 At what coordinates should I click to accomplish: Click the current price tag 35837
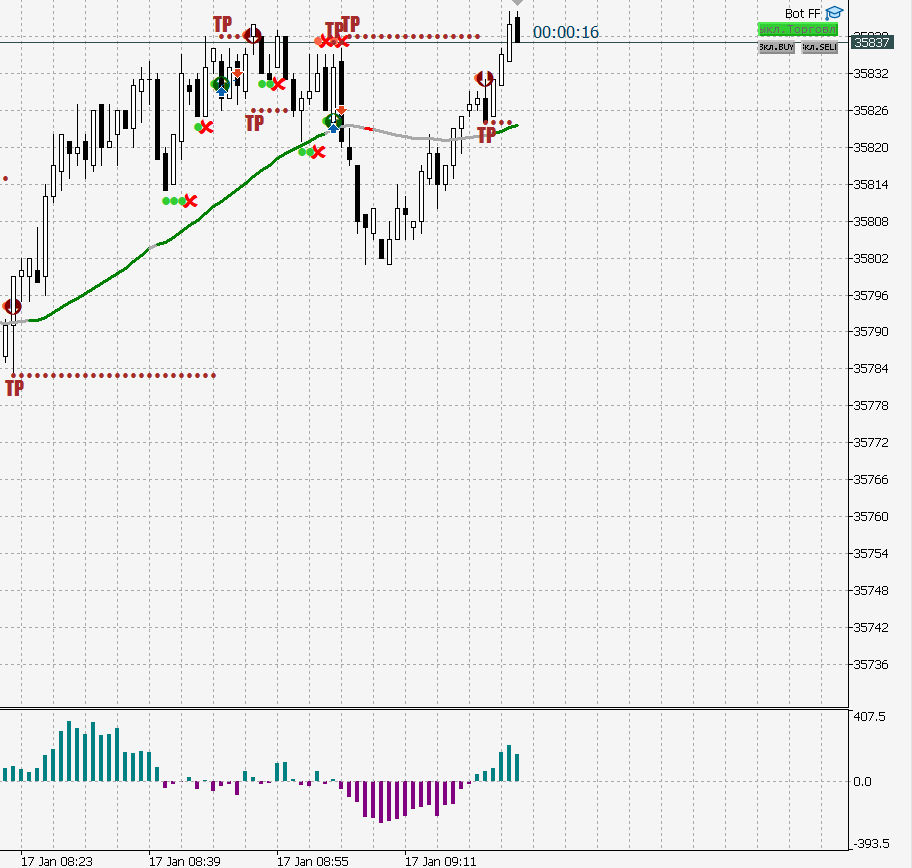point(872,42)
